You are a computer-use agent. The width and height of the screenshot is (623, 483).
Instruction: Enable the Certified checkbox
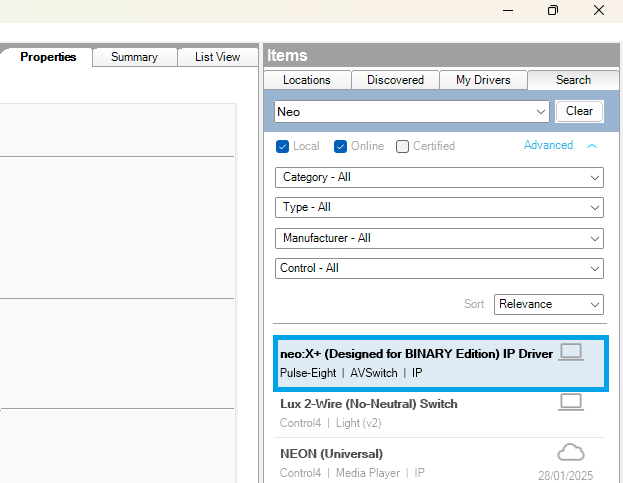click(x=402, y=146)
